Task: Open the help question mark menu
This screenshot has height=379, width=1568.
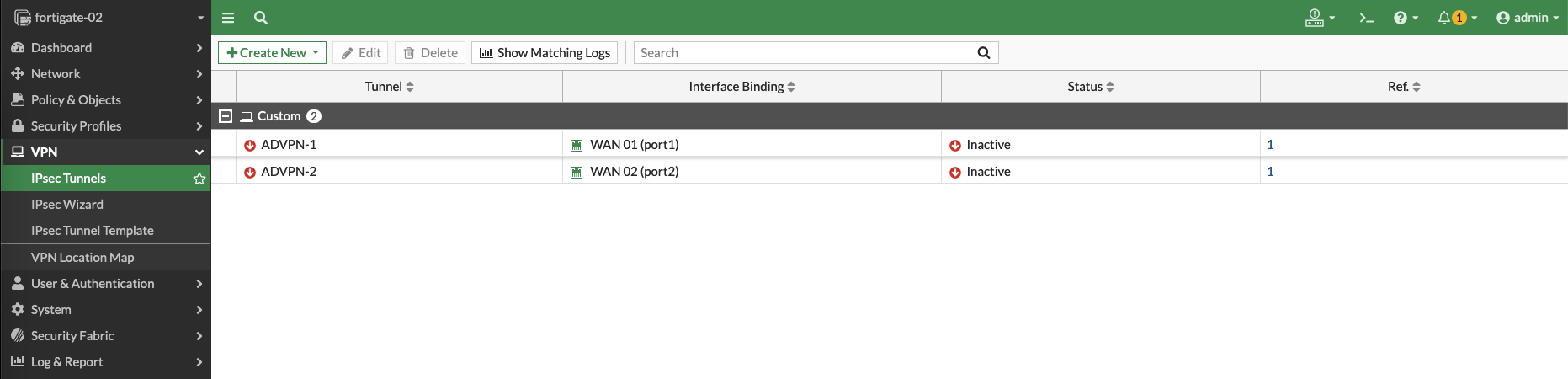Action: tap(1405, 18)
